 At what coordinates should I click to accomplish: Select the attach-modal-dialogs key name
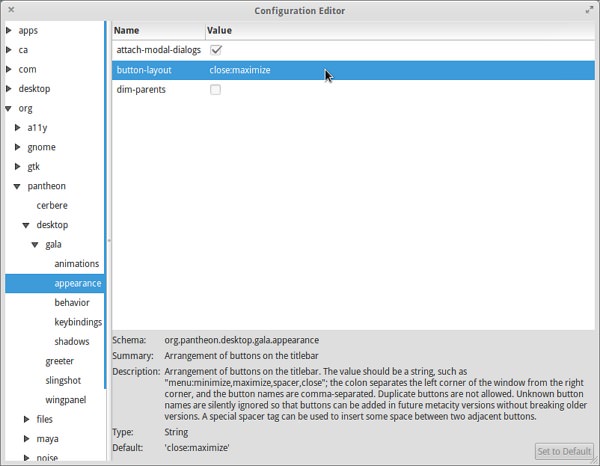coord(158,50)
